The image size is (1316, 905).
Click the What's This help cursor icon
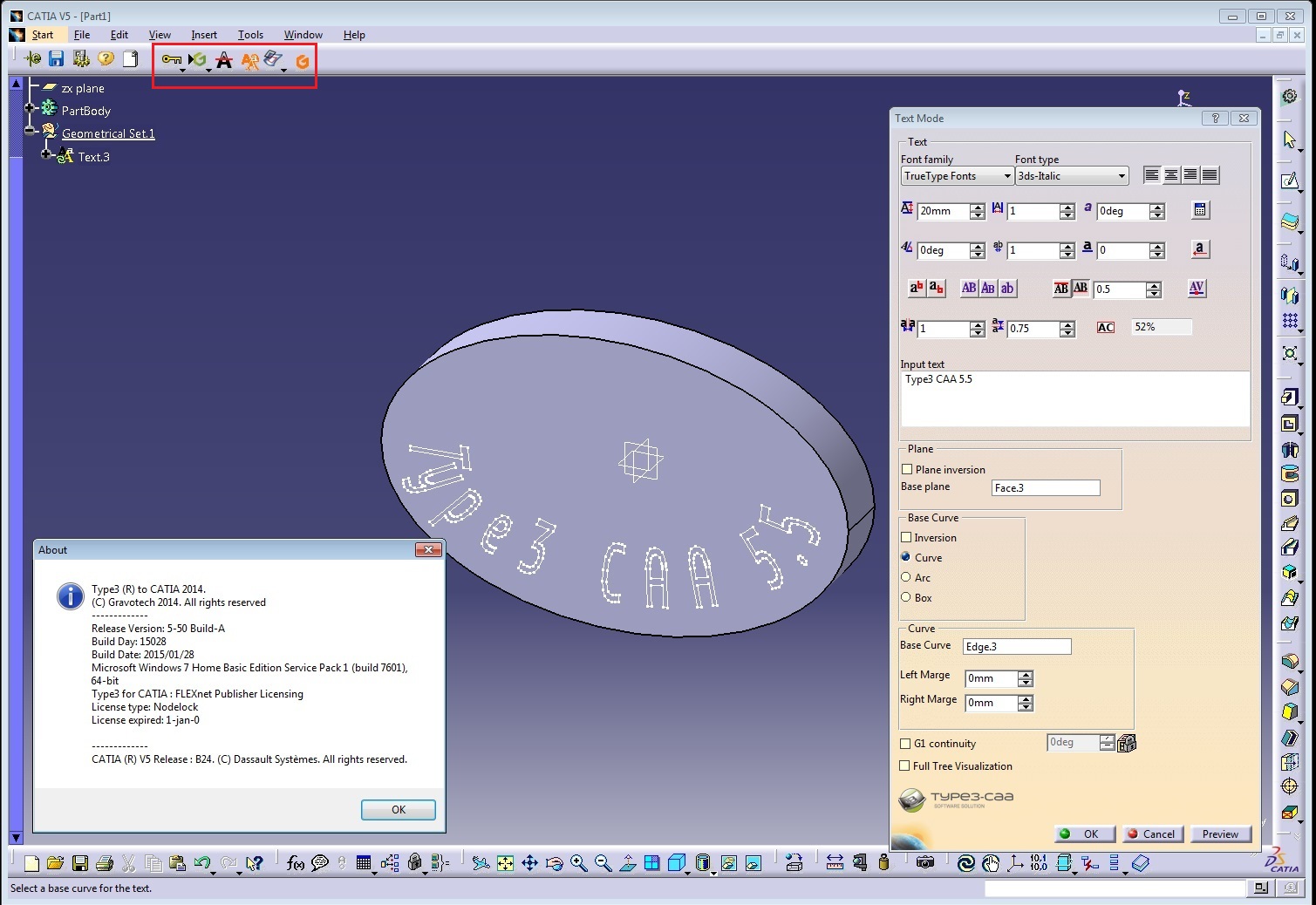click(254, 863)
